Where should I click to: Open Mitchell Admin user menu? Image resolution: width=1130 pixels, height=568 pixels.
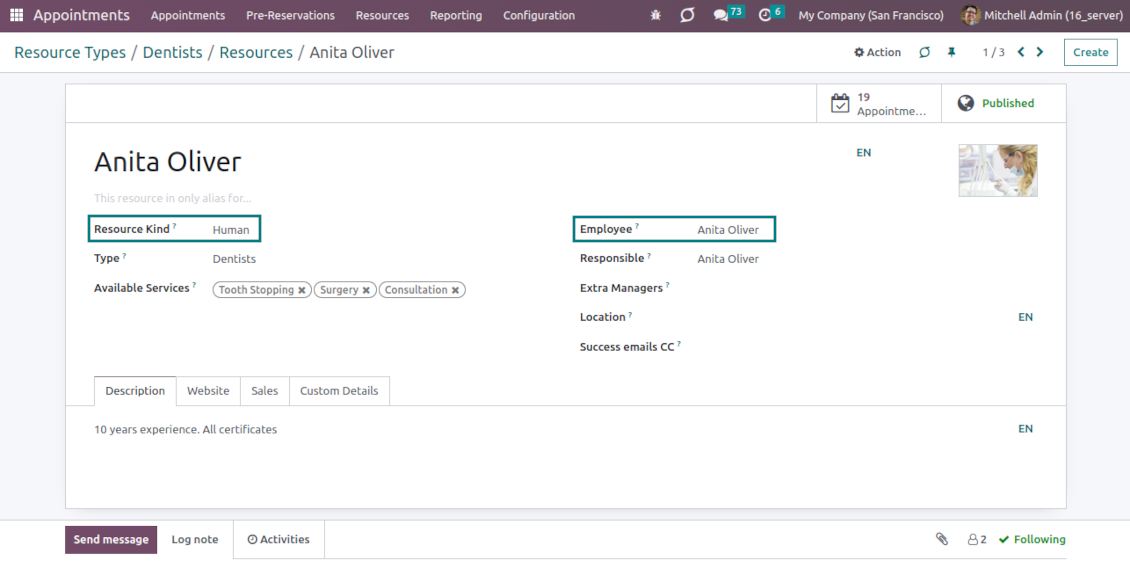point(1039,15)
